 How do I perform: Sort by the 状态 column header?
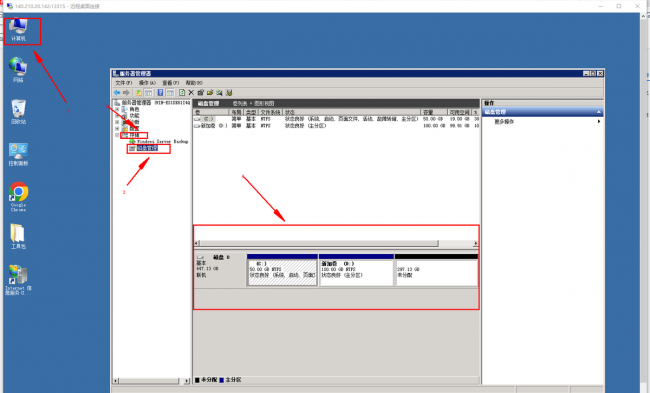pos(352,112)
